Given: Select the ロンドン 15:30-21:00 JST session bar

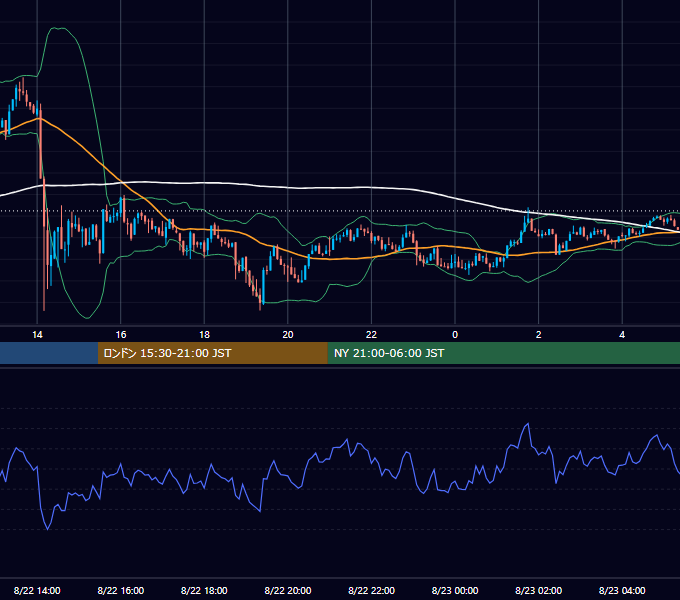Looking at the screenshot, I should click(x=212, y=353).
